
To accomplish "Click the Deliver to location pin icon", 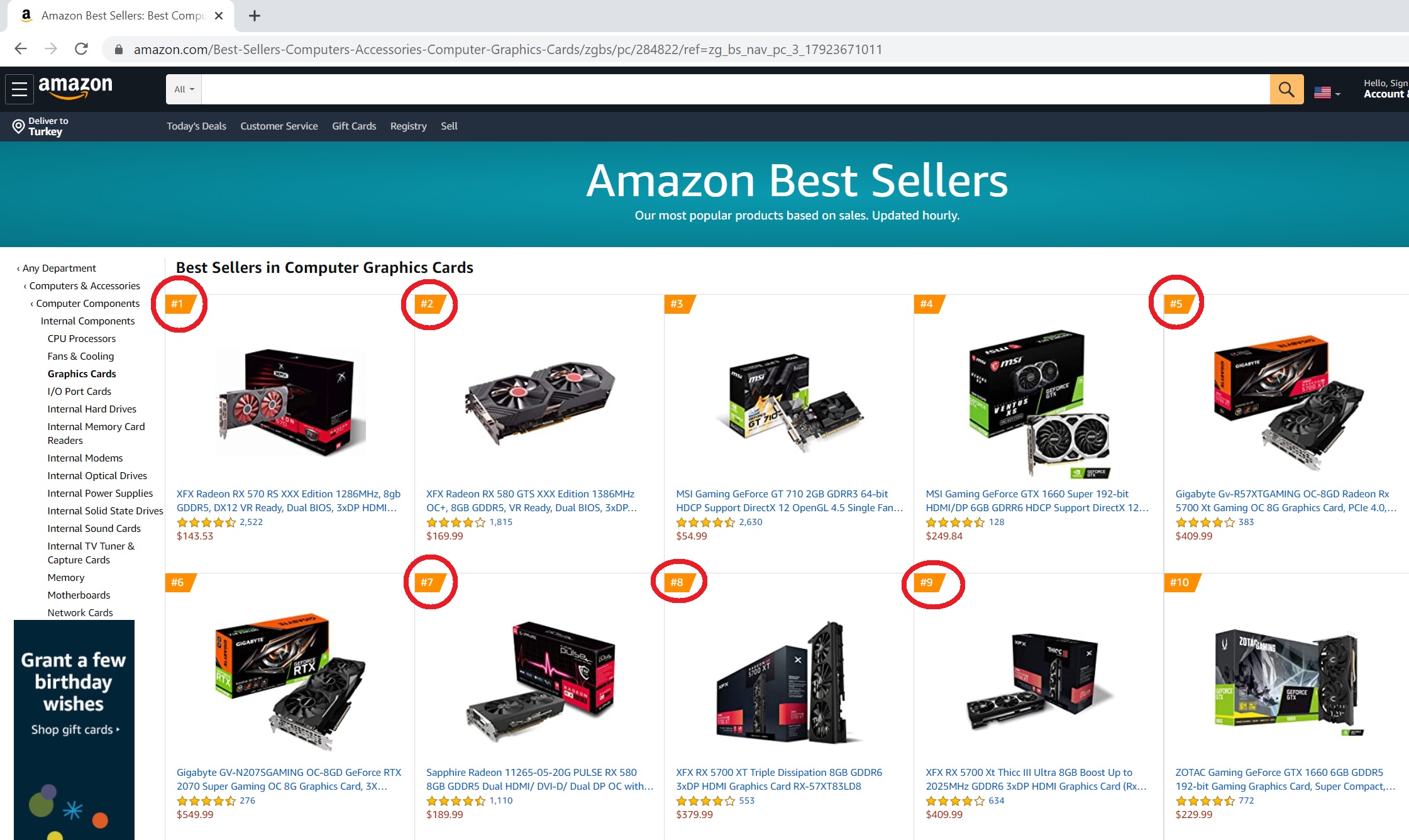I will [18, 126].
